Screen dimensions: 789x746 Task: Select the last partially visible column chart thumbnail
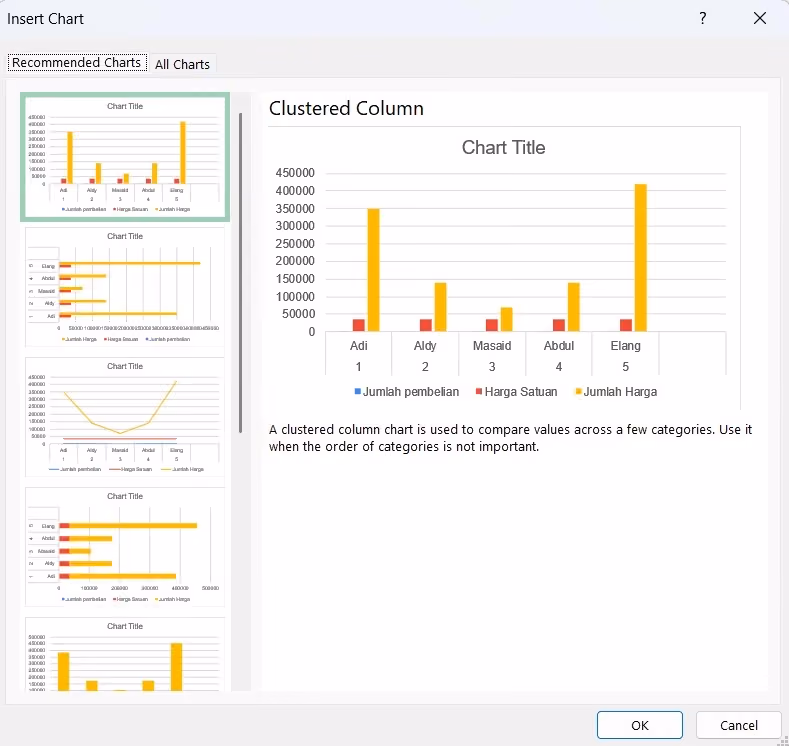coord(125,654)
